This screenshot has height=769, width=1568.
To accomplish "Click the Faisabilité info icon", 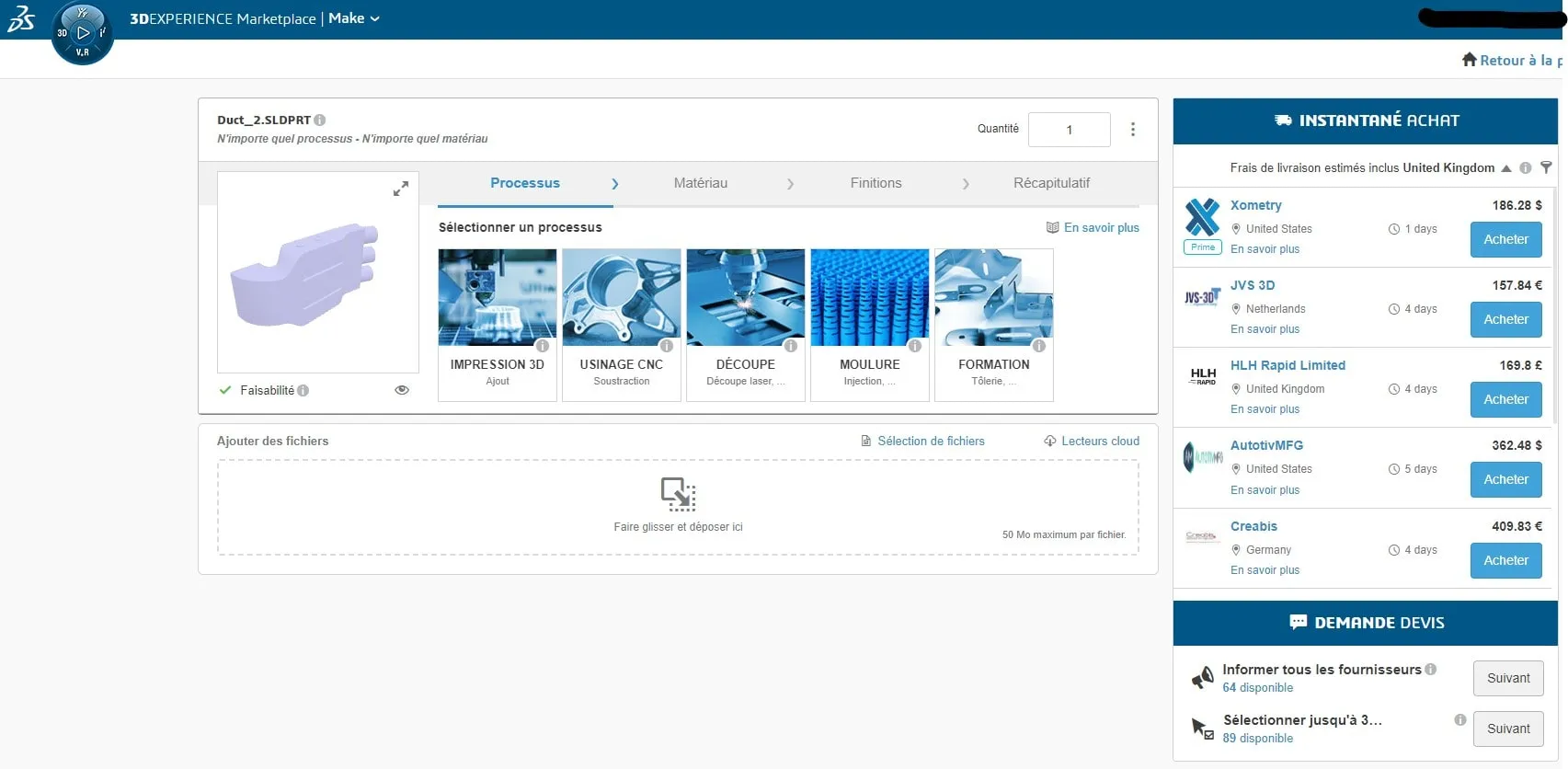I will tap(303, 391).
